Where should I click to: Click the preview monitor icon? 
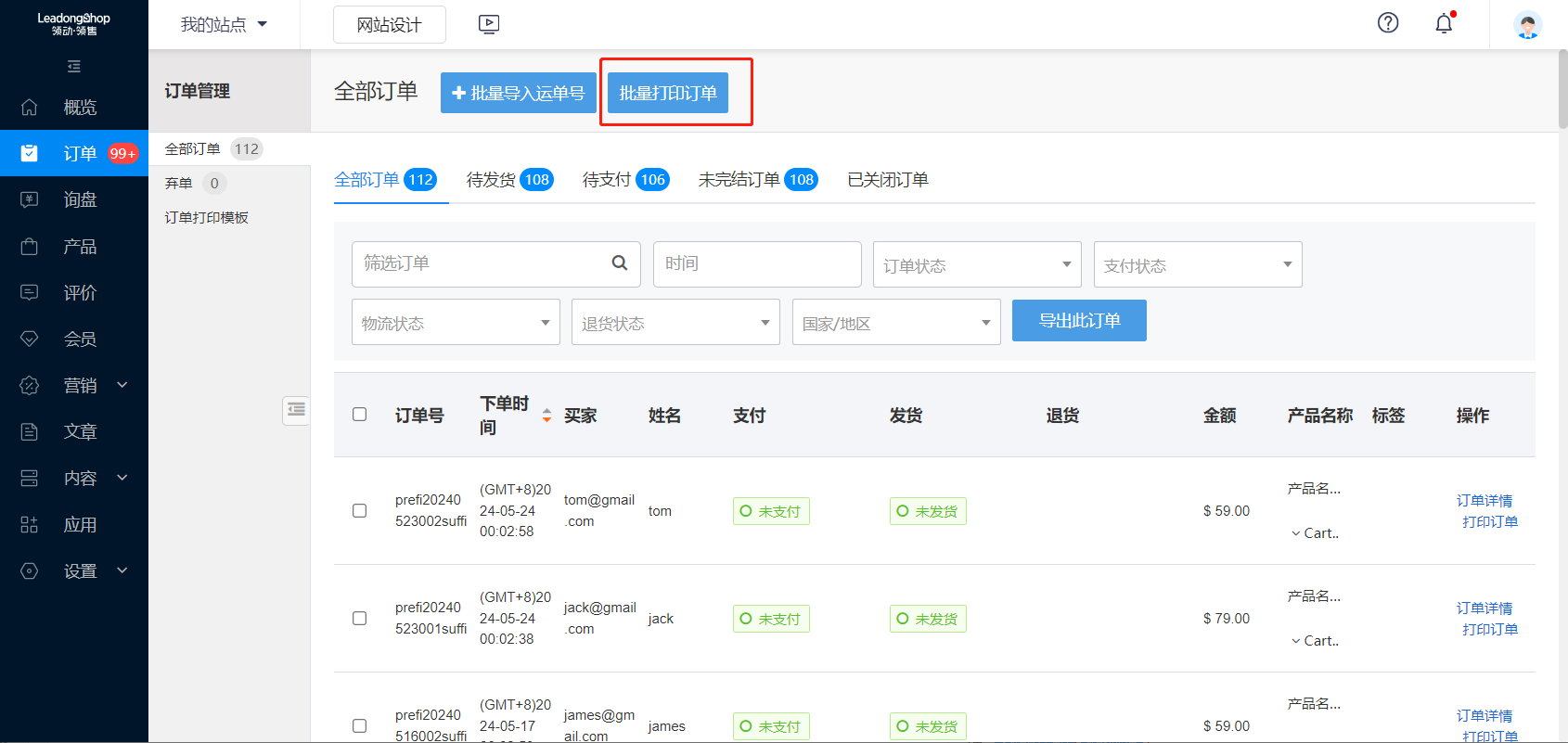click(489, 25)
